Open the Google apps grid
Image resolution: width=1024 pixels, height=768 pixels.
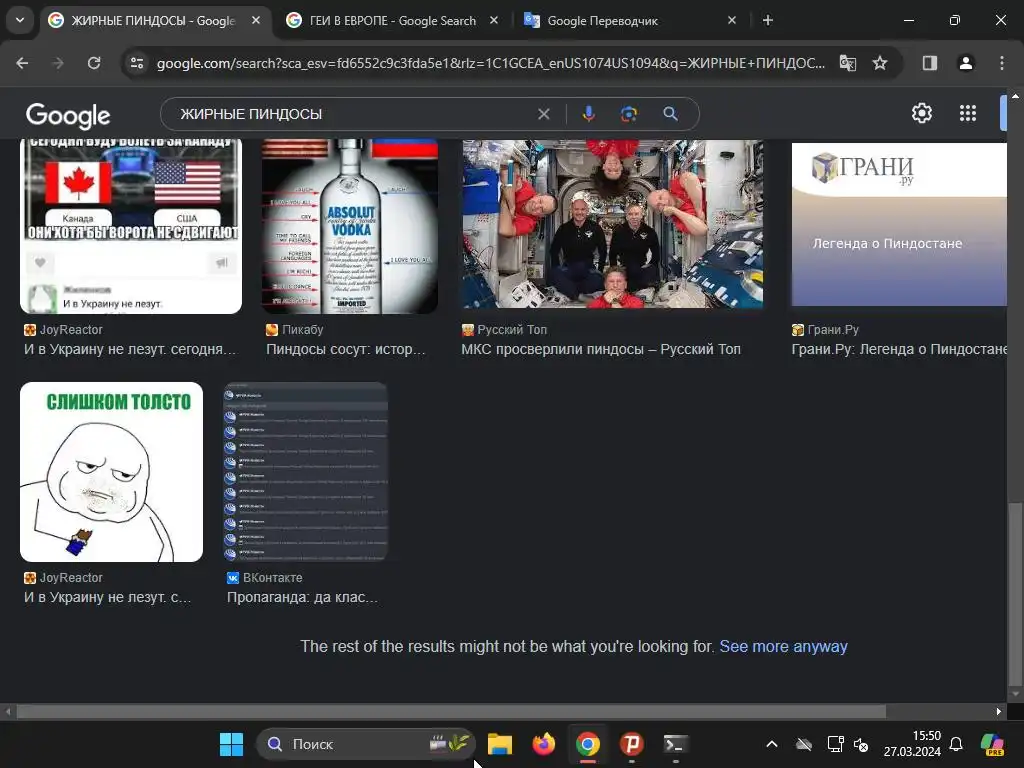point(968,113)
